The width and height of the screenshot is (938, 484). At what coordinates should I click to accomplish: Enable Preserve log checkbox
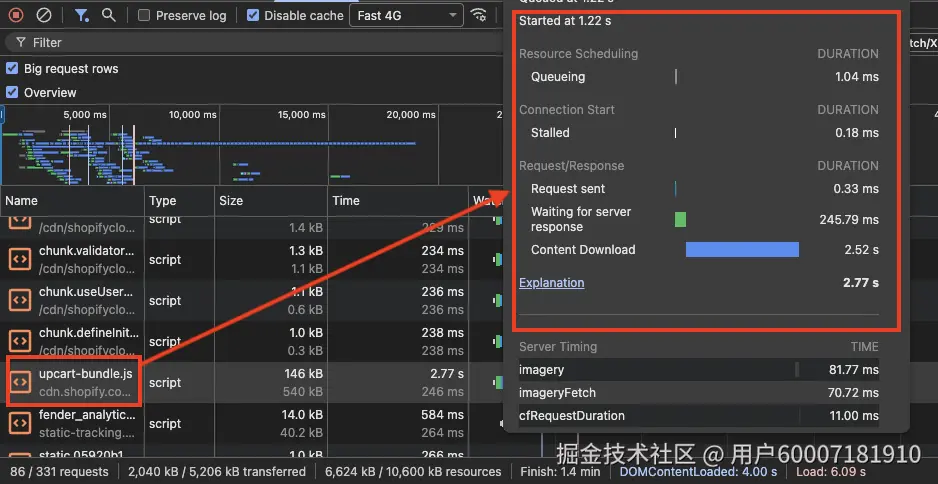[144, 16]
